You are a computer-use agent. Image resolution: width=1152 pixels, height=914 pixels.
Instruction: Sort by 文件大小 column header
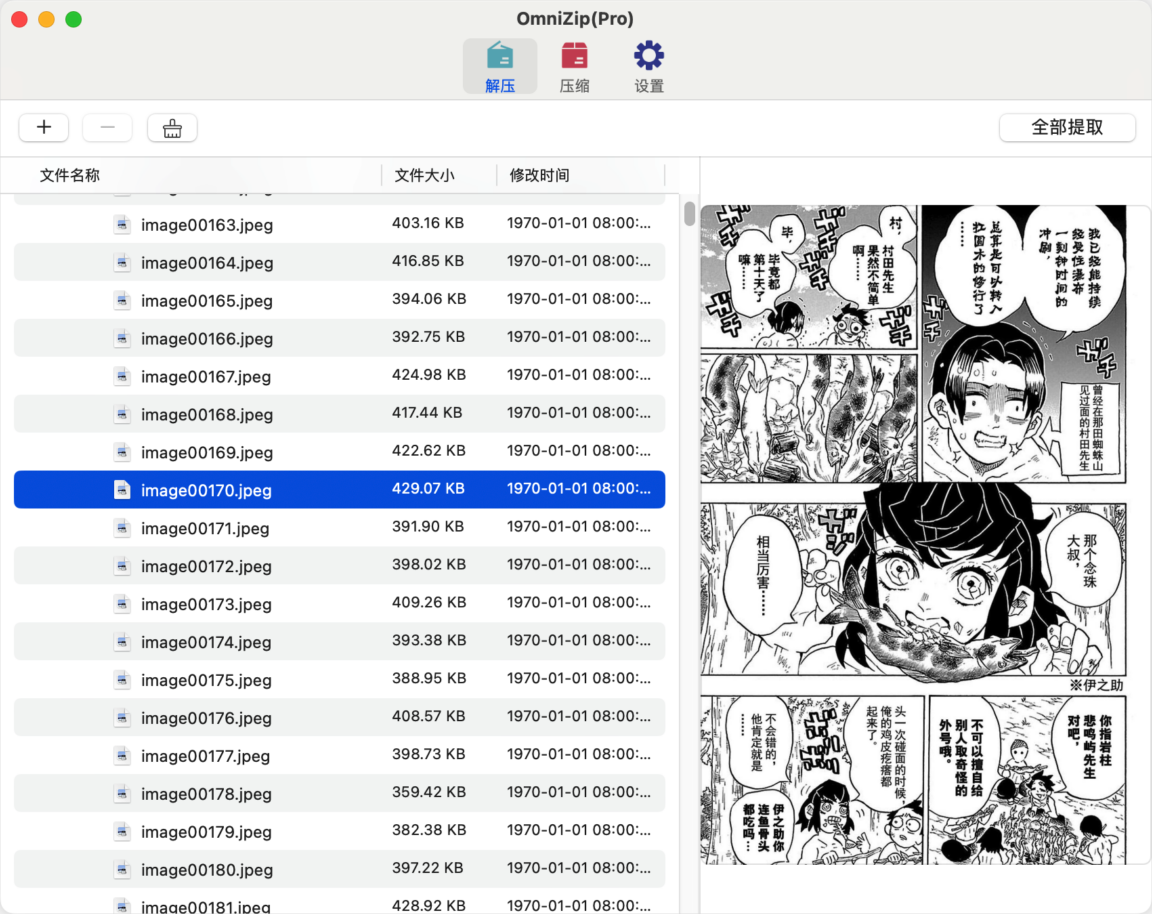point(425,175)
